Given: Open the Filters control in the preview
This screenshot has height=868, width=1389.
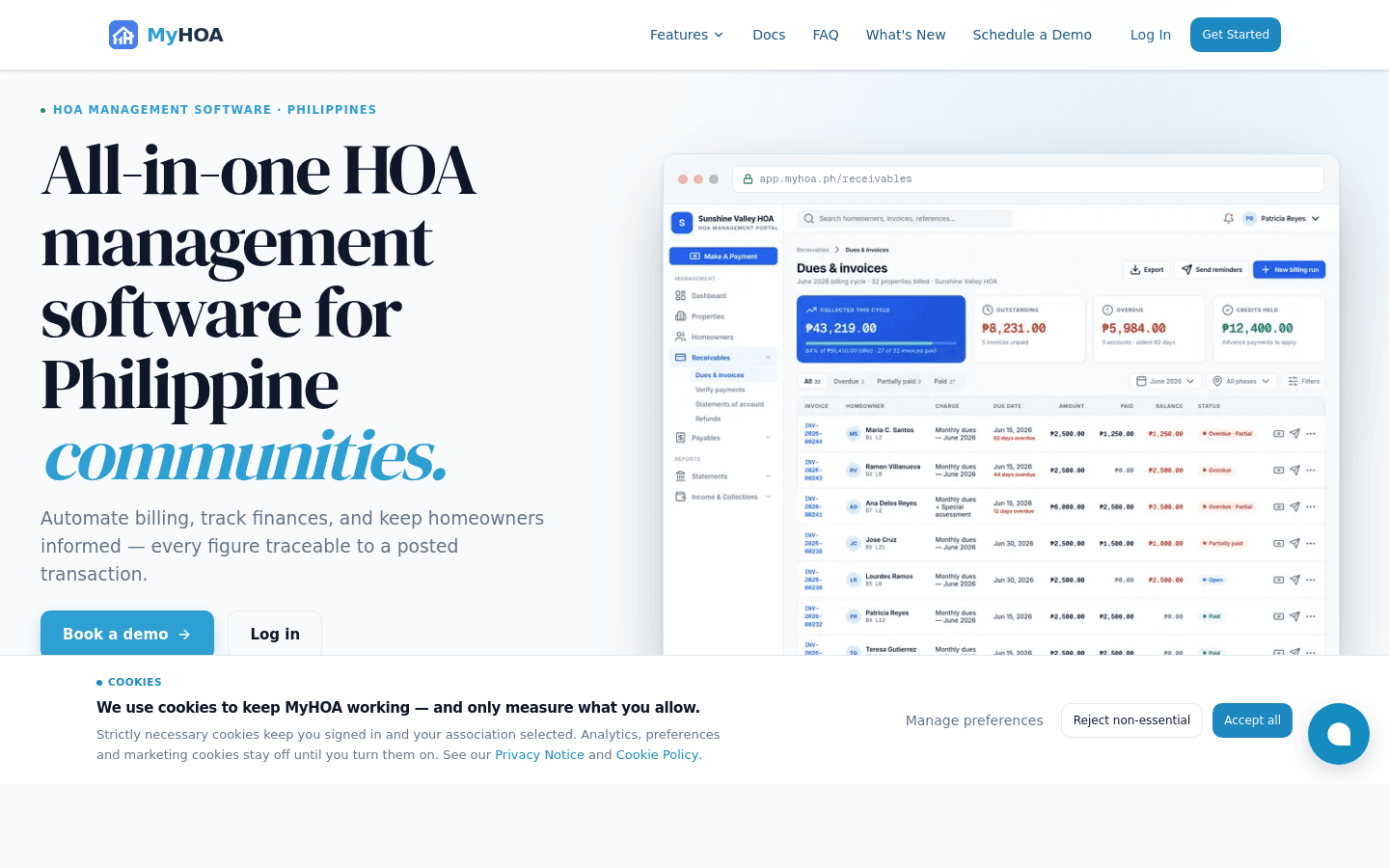Looking at the screenshot, I should click(1303, 381).
